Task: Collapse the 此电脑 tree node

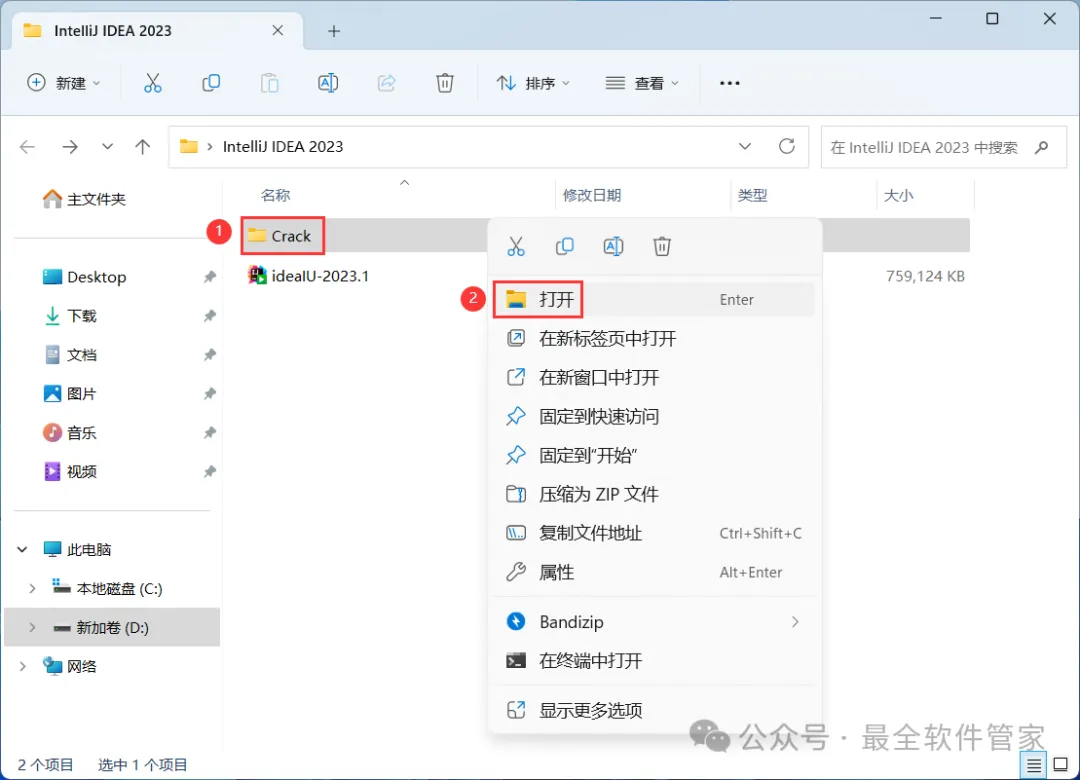Action: coord(22,550)
